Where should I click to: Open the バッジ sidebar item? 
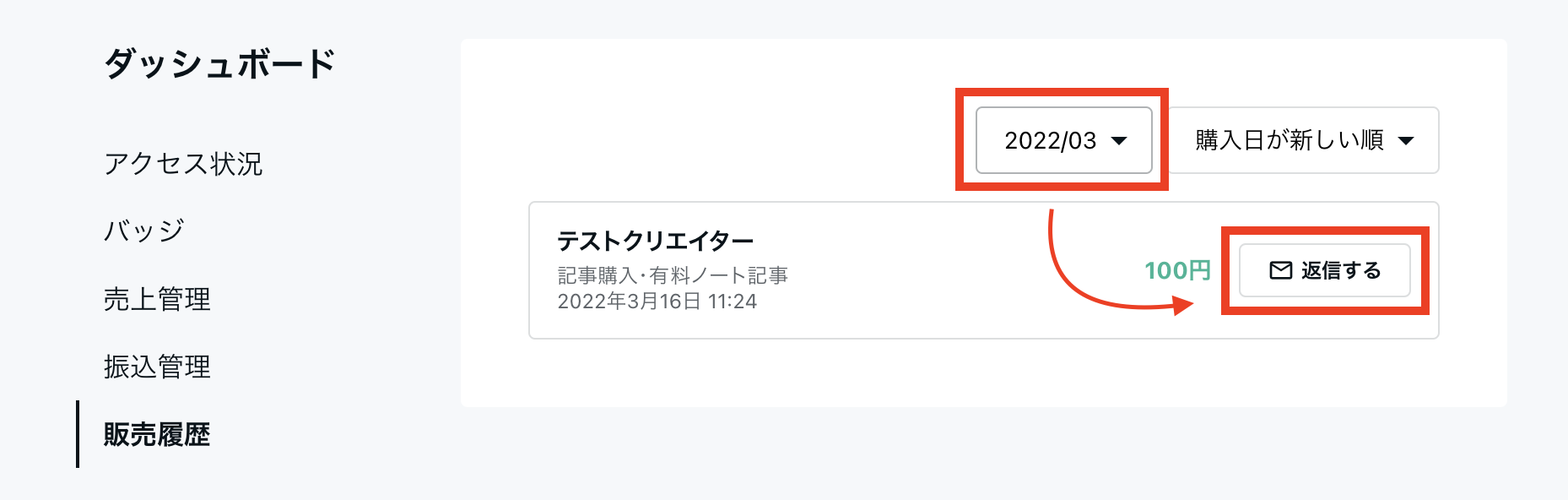pos(144,231)
